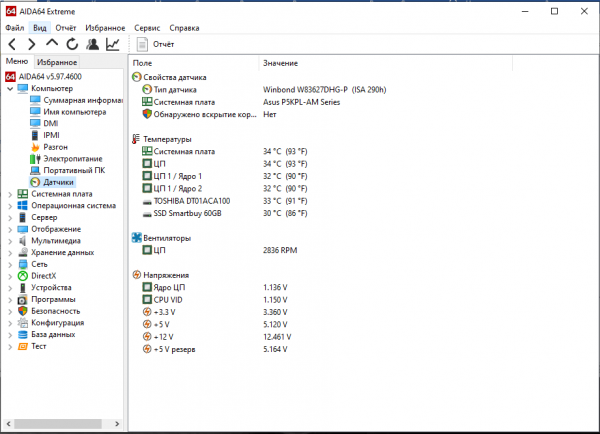Click the DirectX Xbox logo icon
The width and height of the screenshot is (600, 434).
click(23, 276)
